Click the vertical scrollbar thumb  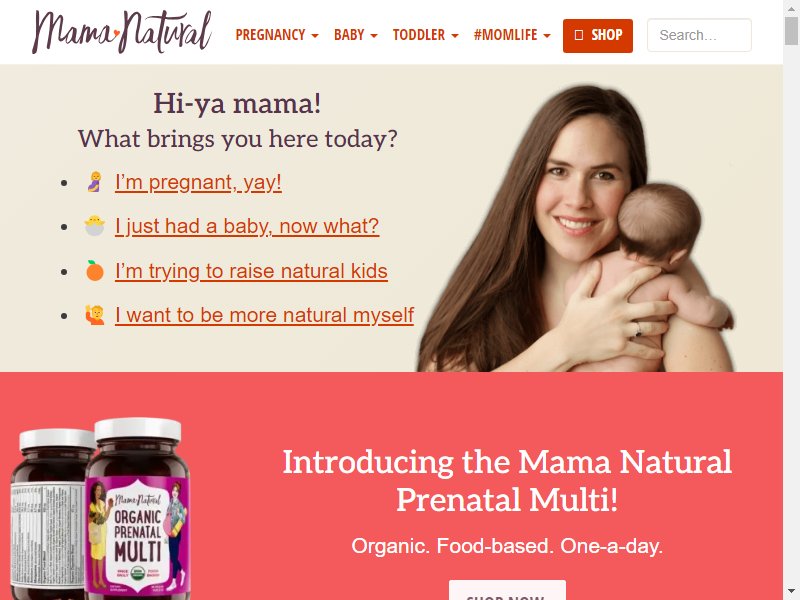point(791,31)
